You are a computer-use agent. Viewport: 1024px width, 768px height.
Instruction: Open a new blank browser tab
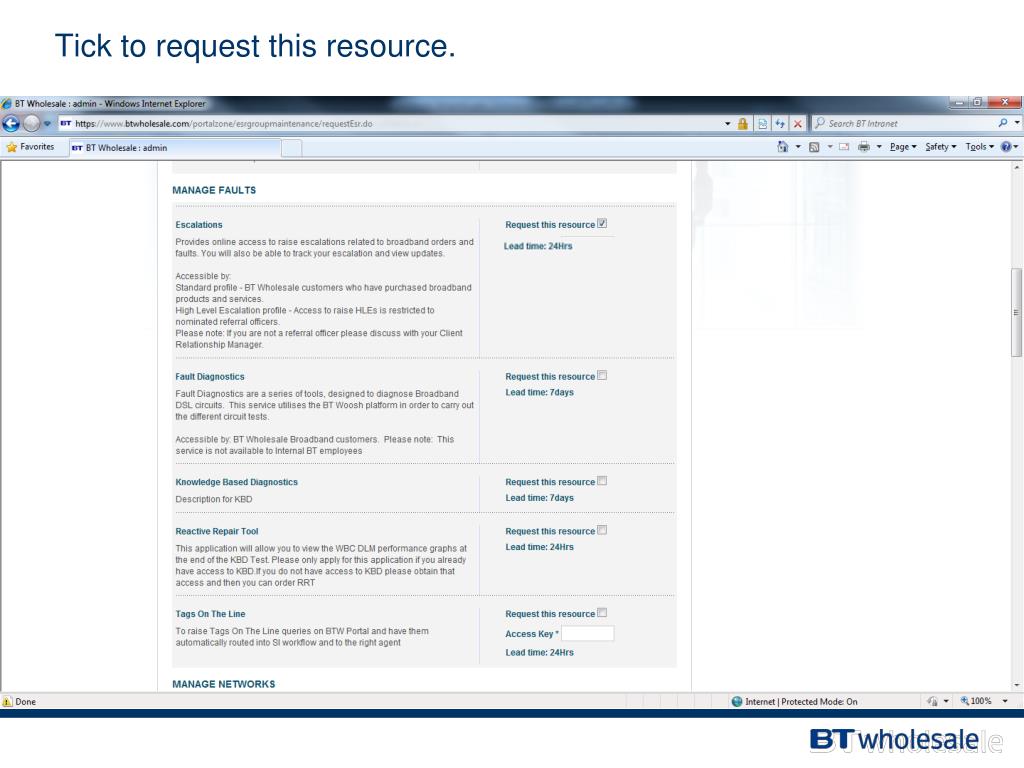(x=292, y=148)
